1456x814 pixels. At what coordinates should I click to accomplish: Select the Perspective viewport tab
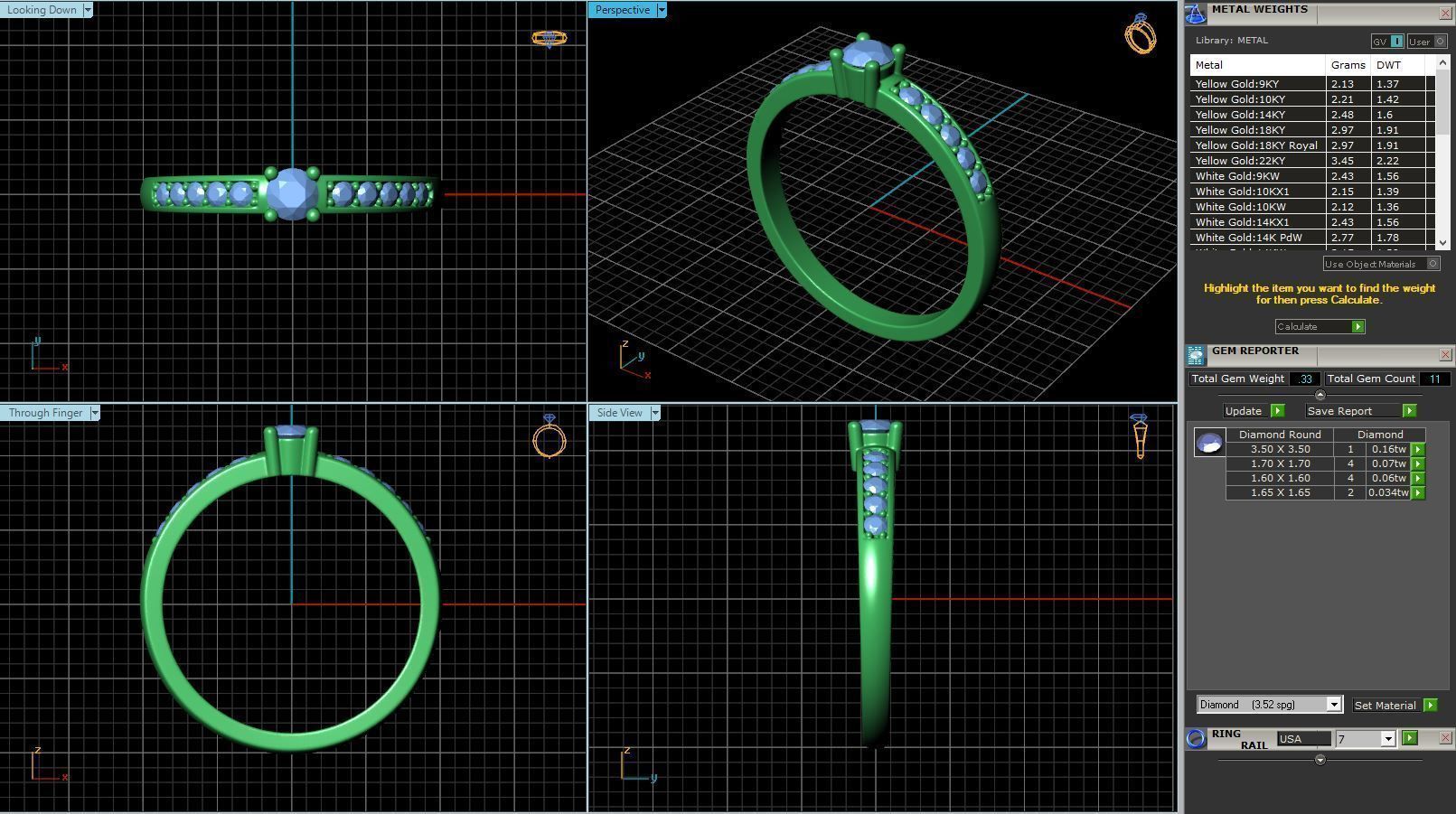point(622,10)
